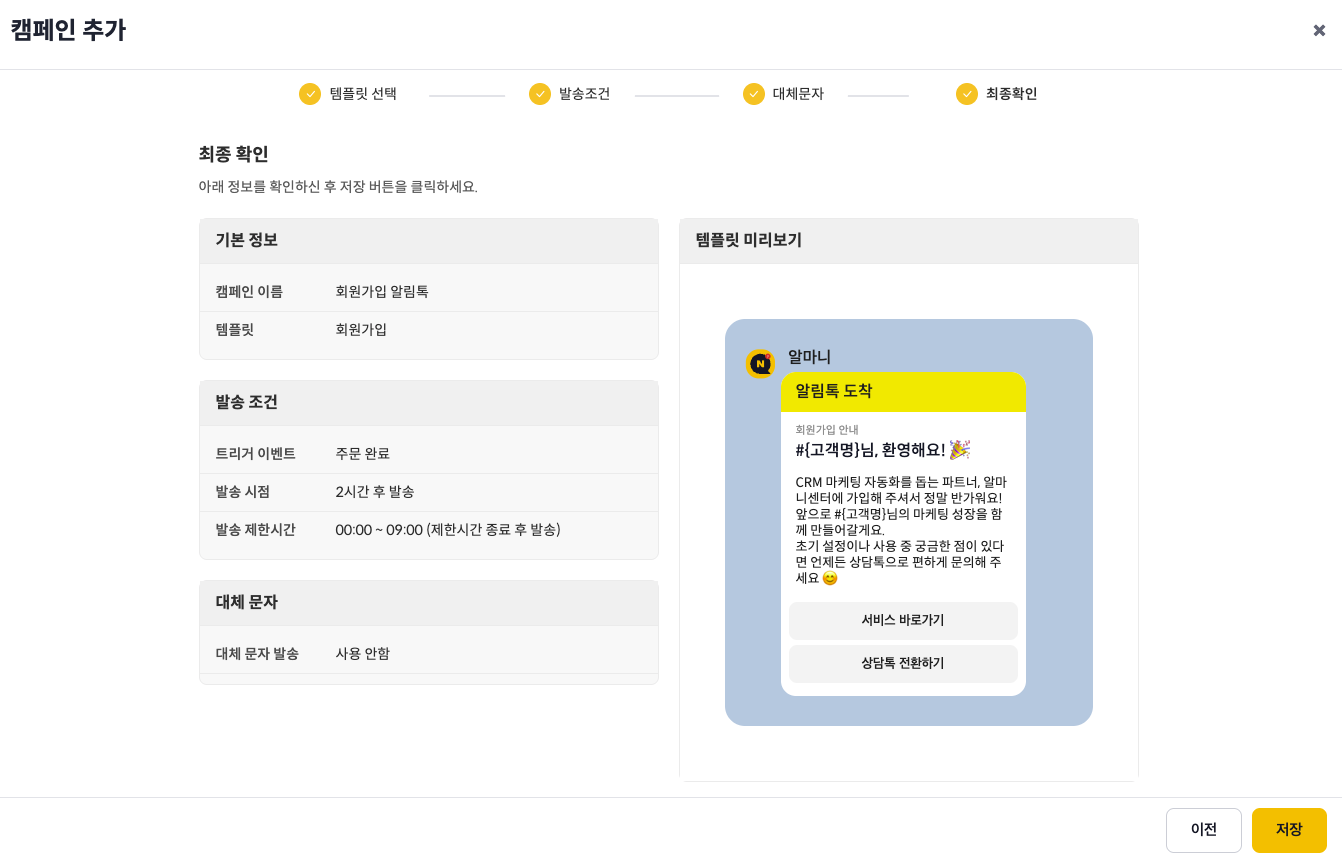Click the 캠페인 추가 dialog title
Screen dimensions: 1342x861
click(68, 31)
